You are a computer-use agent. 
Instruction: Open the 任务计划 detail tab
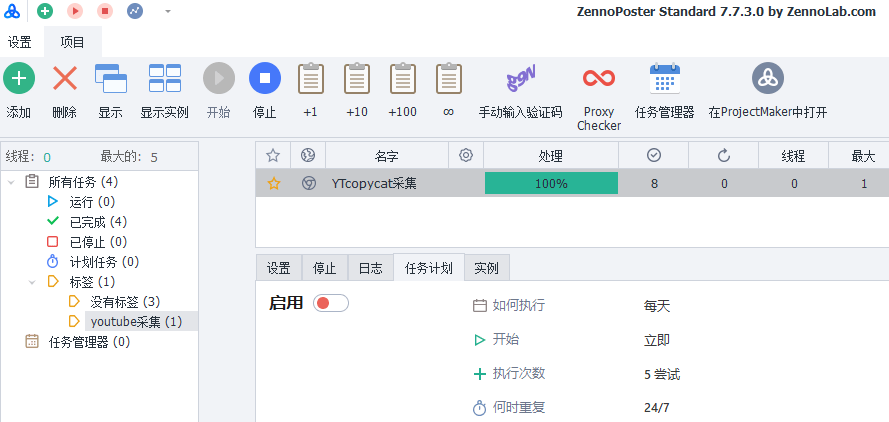tap(429, 268)
